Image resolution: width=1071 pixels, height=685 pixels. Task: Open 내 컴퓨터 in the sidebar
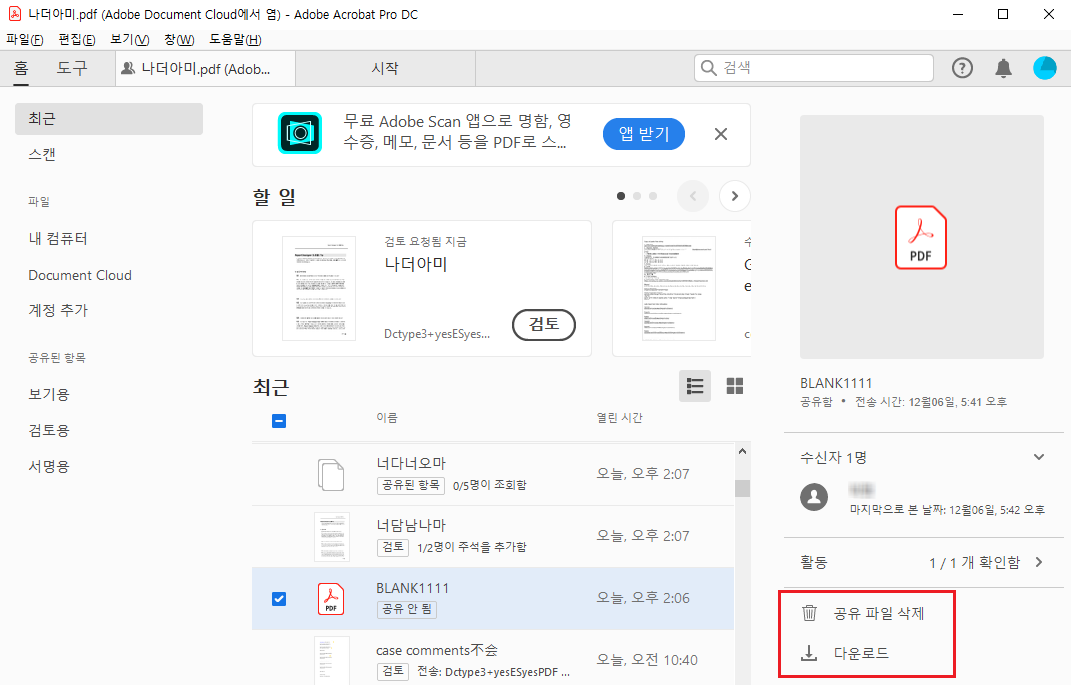click(x=58, y=238)
